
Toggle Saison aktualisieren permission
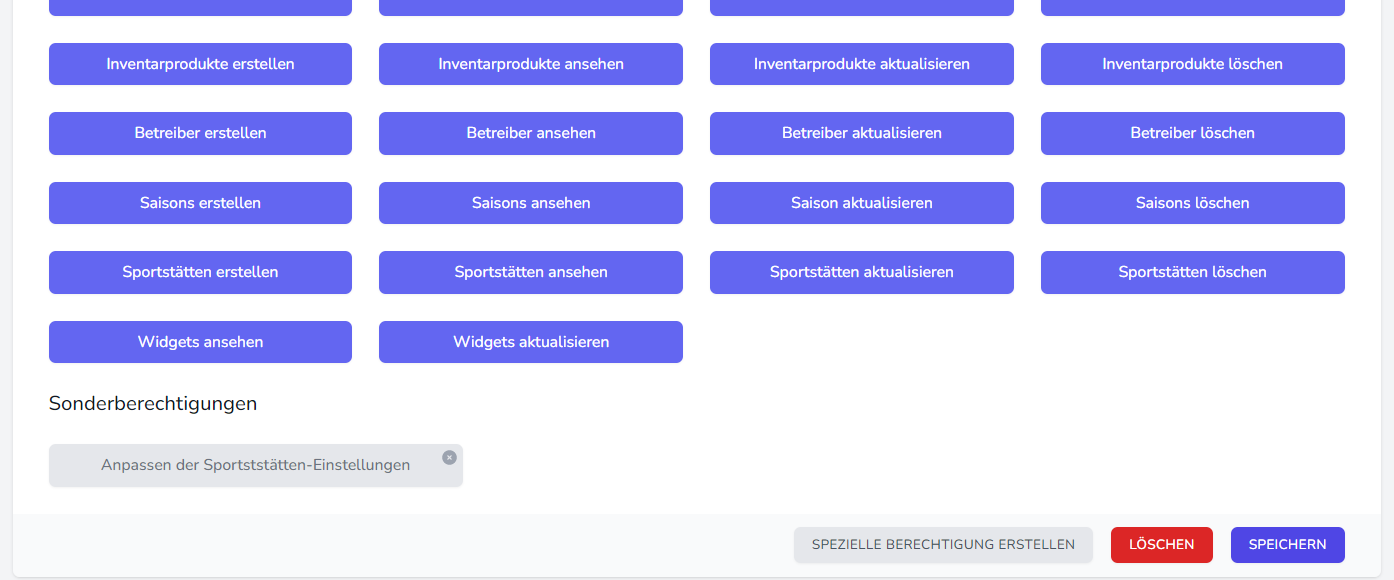[x=861, y=203]
